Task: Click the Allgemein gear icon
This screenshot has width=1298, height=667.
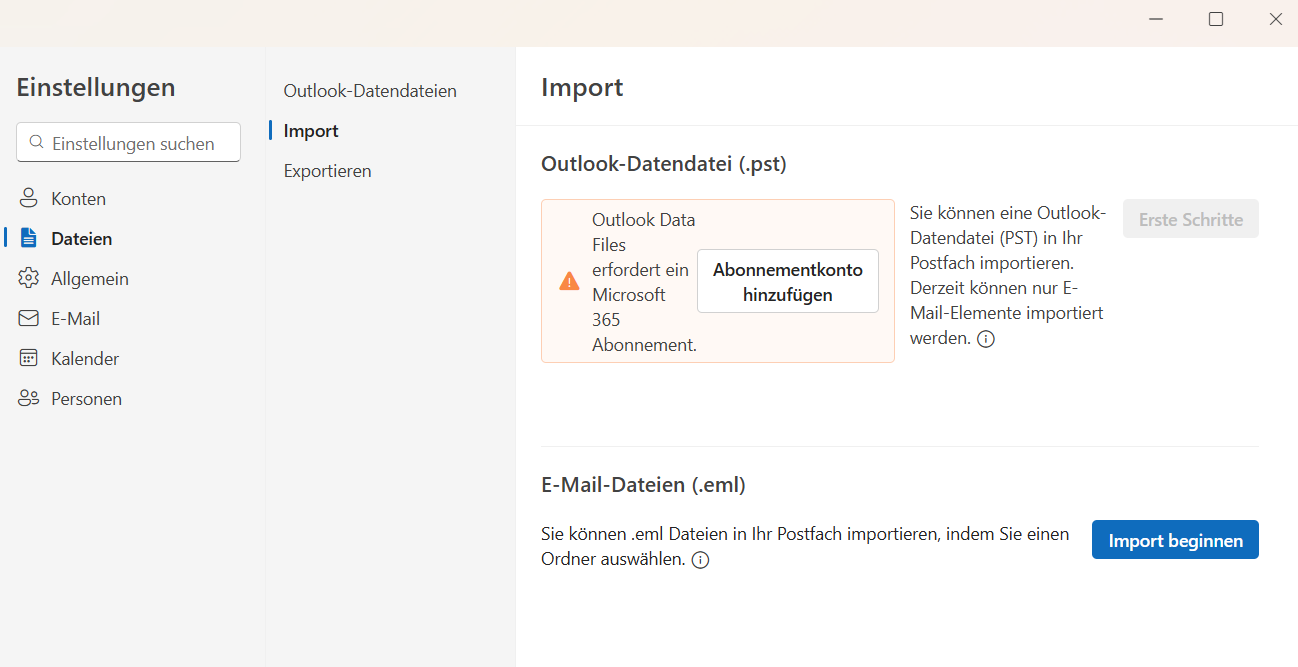Action: (28, 278)
